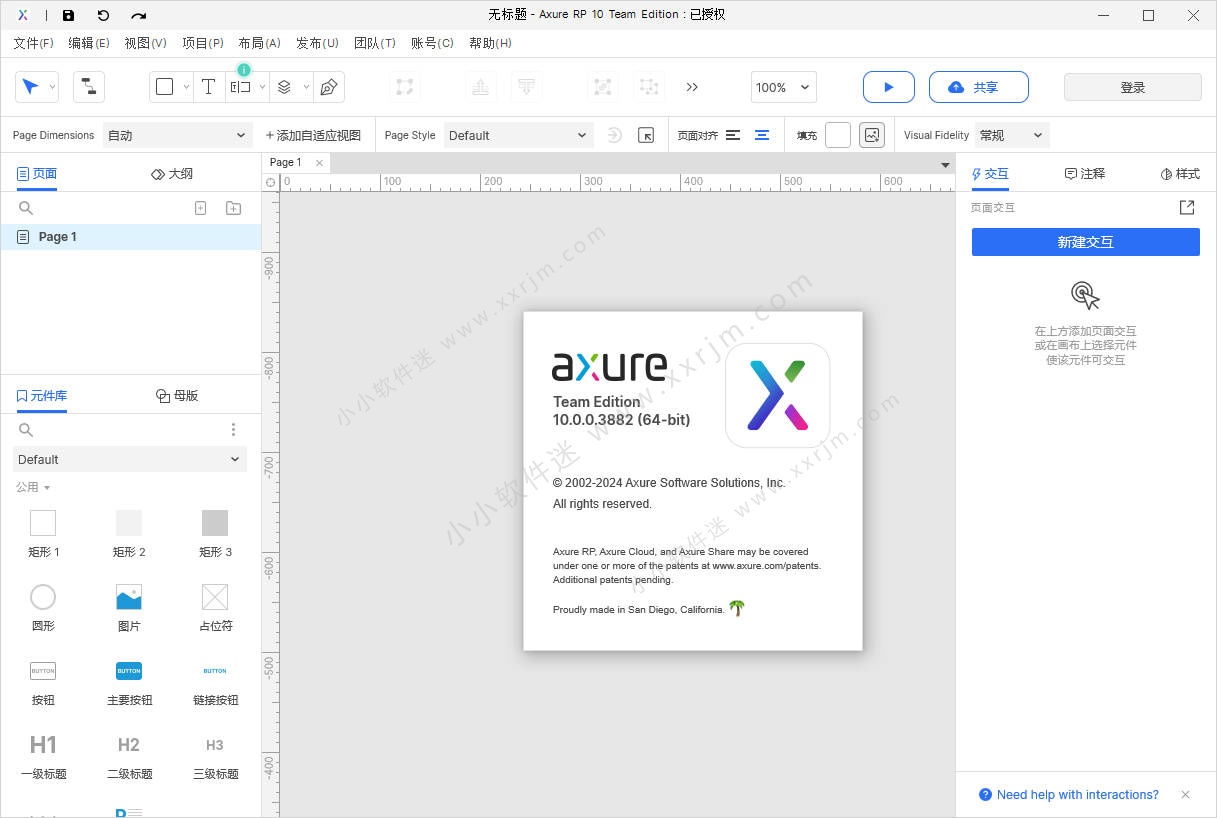
Task: Click the page fill color swatch
Action: coord(837,135)
